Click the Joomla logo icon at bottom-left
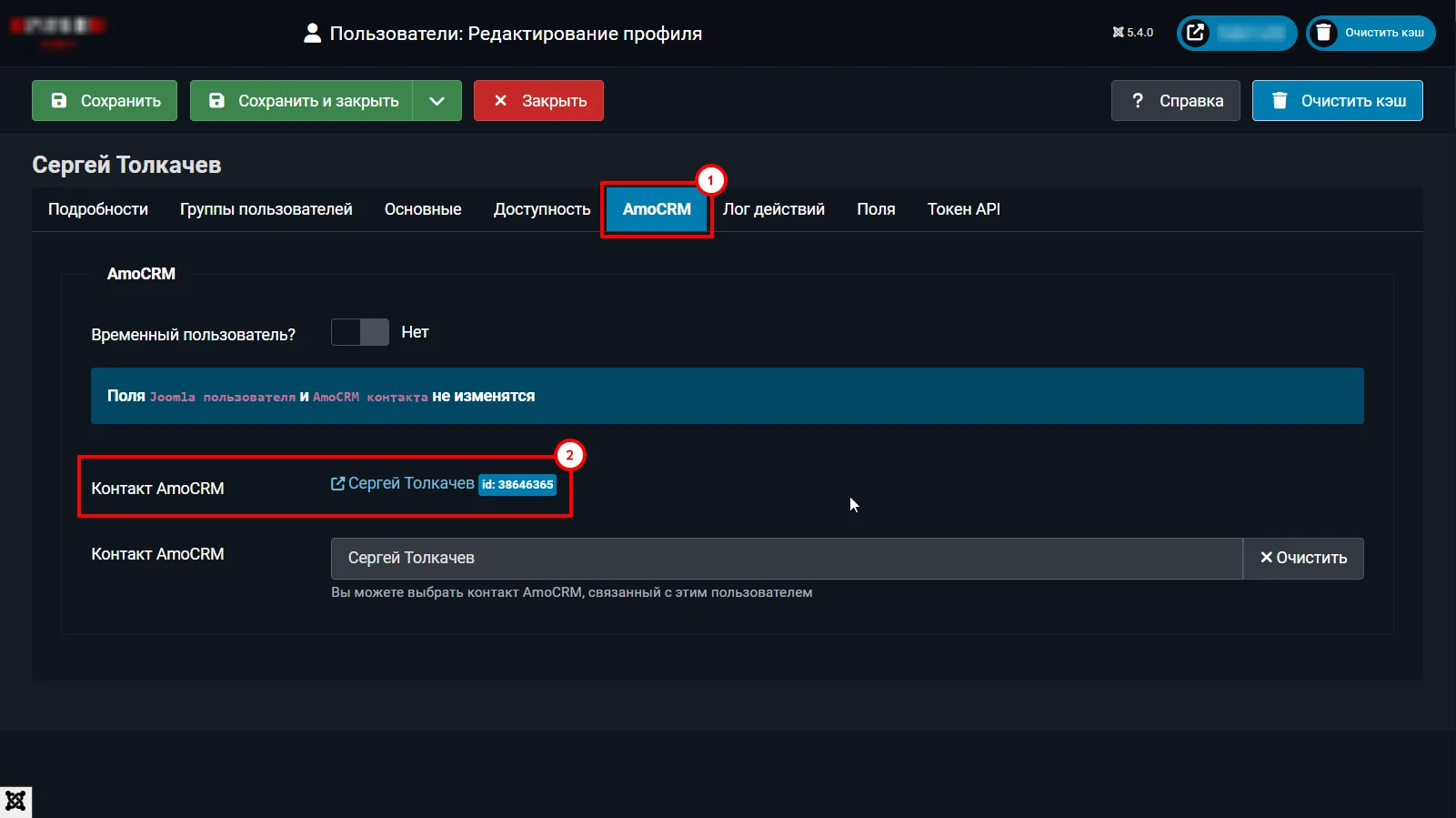This screenshot has height=818, width=1456. tap(15, 802)
